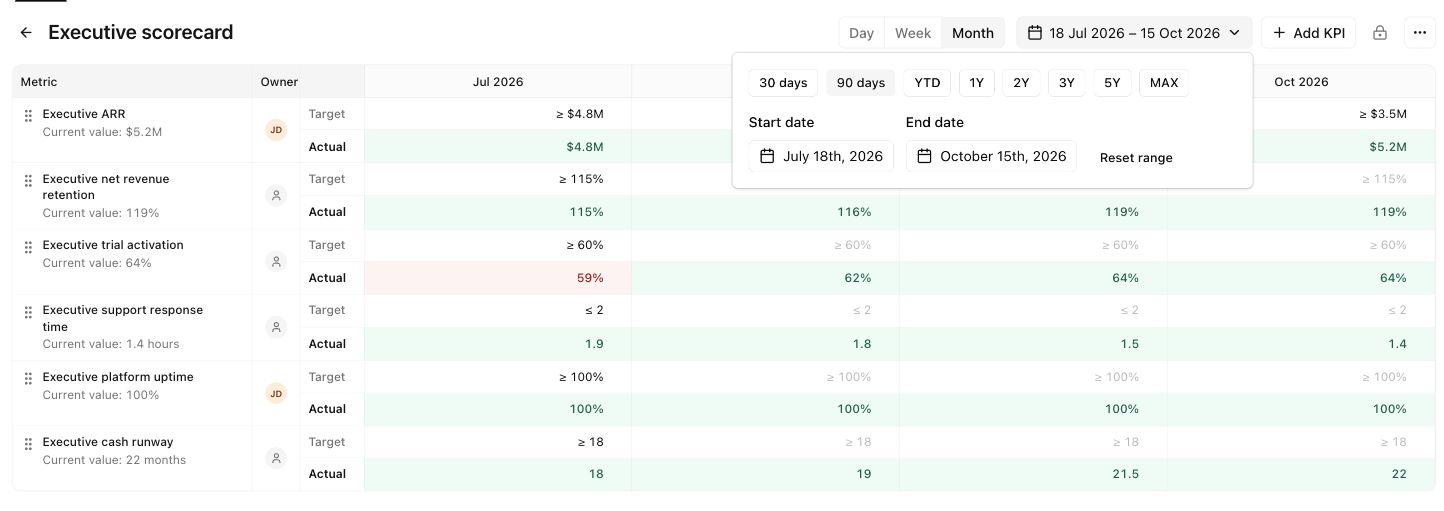Select the 30 days preset

[783, 83]
